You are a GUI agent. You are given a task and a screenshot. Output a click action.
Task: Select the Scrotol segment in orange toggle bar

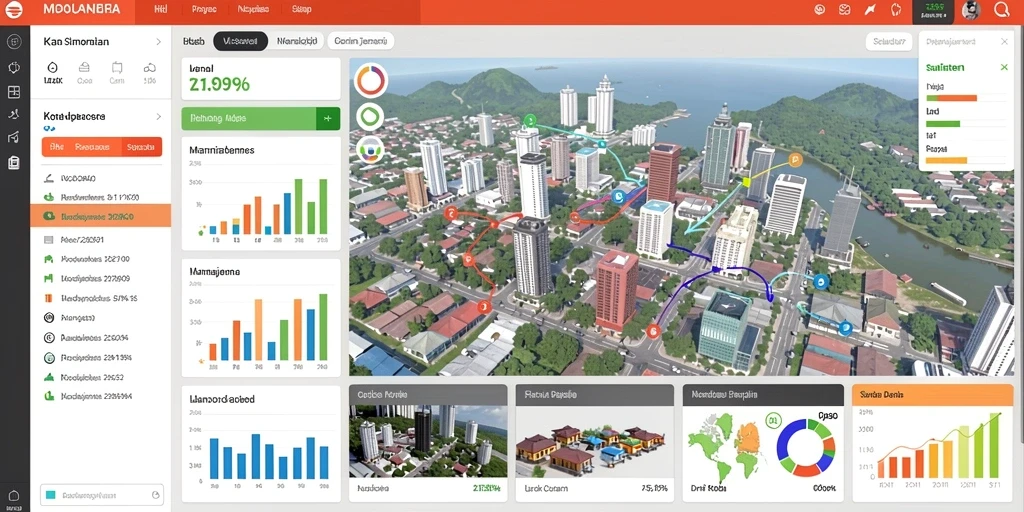(141, 147)
